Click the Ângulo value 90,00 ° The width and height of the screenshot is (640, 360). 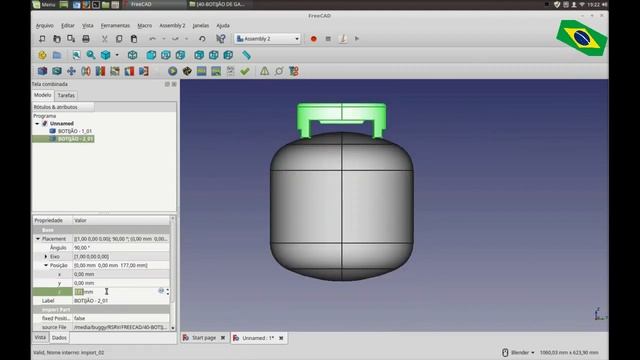click(x=121, y=248)
